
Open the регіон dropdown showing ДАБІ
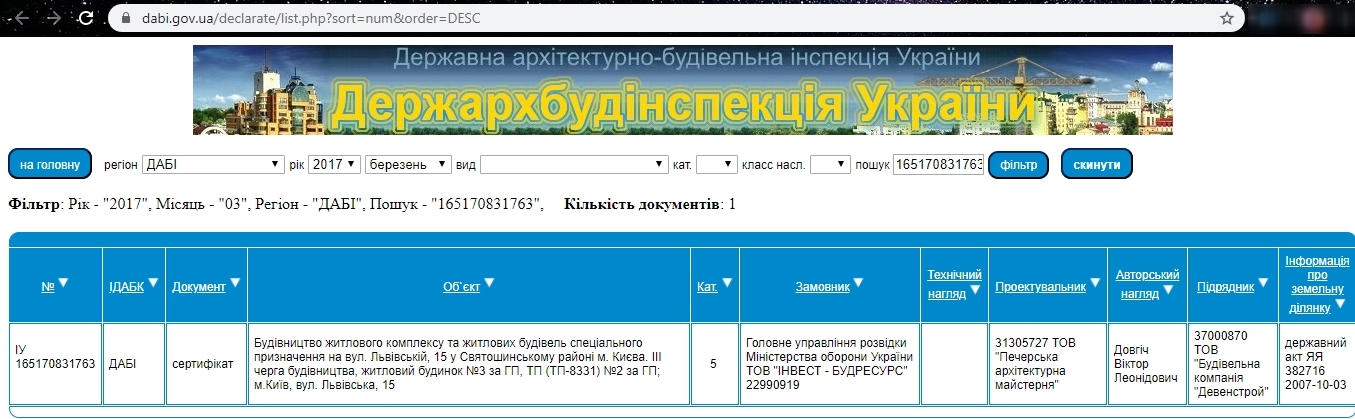[x=213, y=164]
